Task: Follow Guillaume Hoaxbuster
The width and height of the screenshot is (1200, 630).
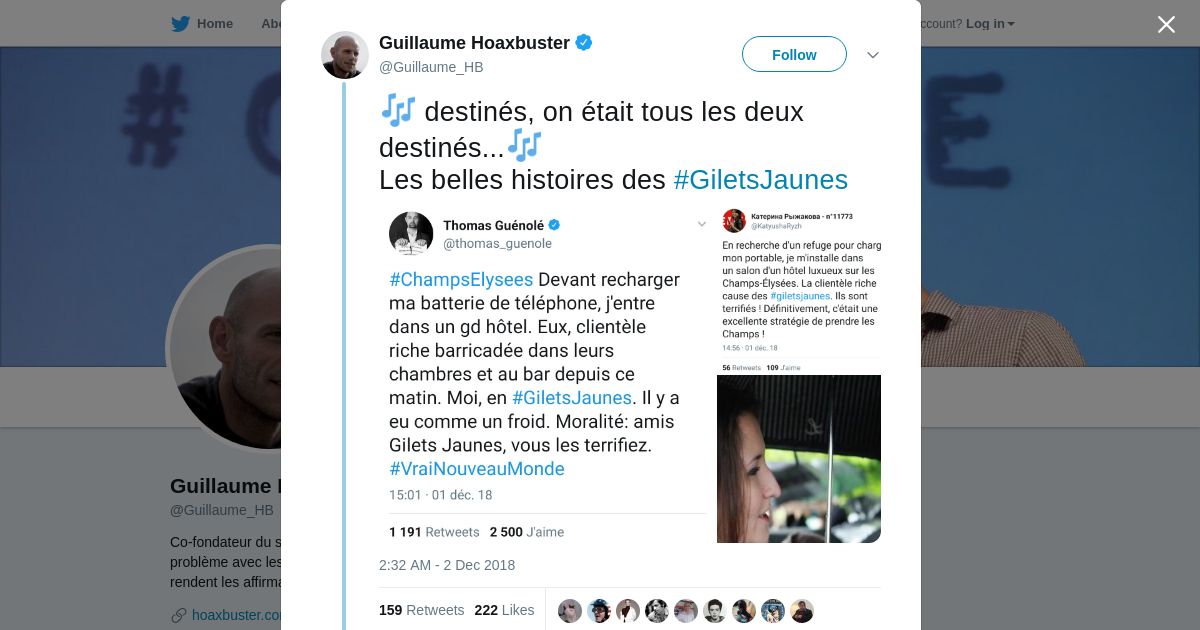Action: [x=794, y=55]
